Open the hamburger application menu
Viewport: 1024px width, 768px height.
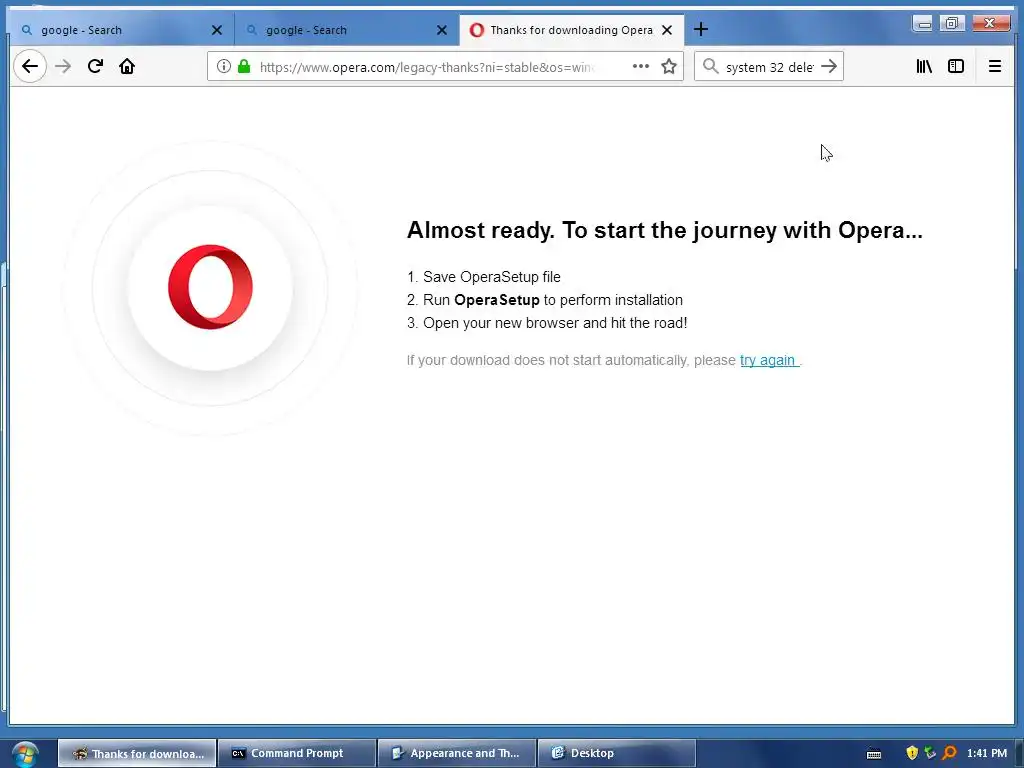click(x=995, y=66)
